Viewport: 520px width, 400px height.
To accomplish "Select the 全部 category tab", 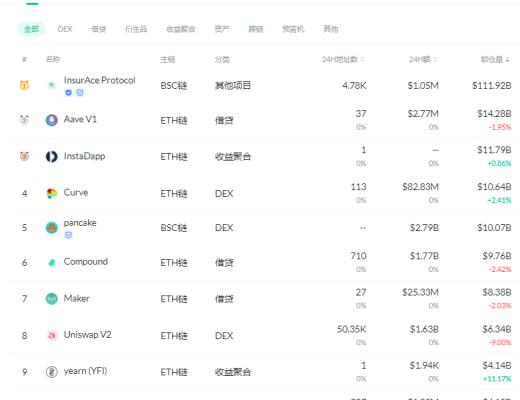I will [31, 29].
